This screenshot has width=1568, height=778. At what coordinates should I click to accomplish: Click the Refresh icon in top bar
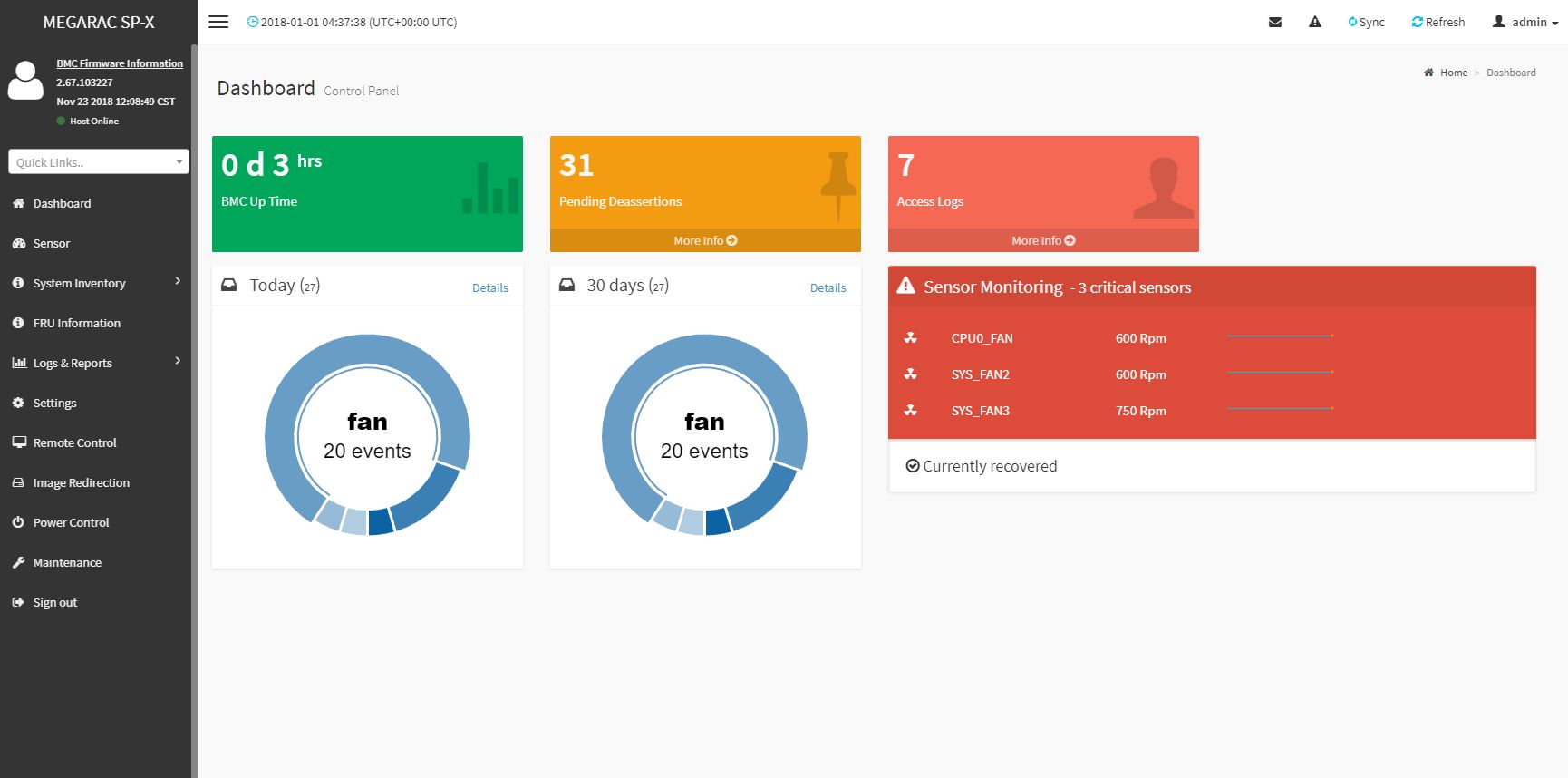1417,22
